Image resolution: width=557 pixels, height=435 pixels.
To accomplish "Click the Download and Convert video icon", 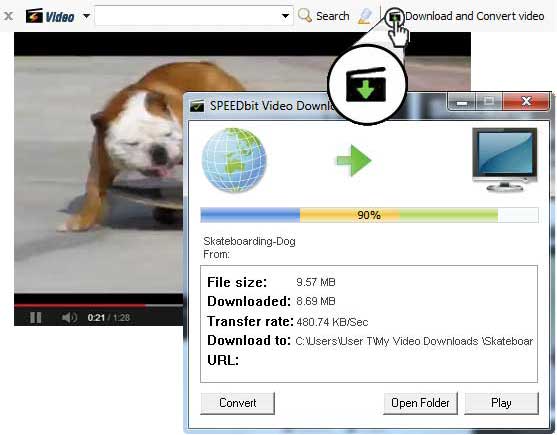I will point(395,16).
